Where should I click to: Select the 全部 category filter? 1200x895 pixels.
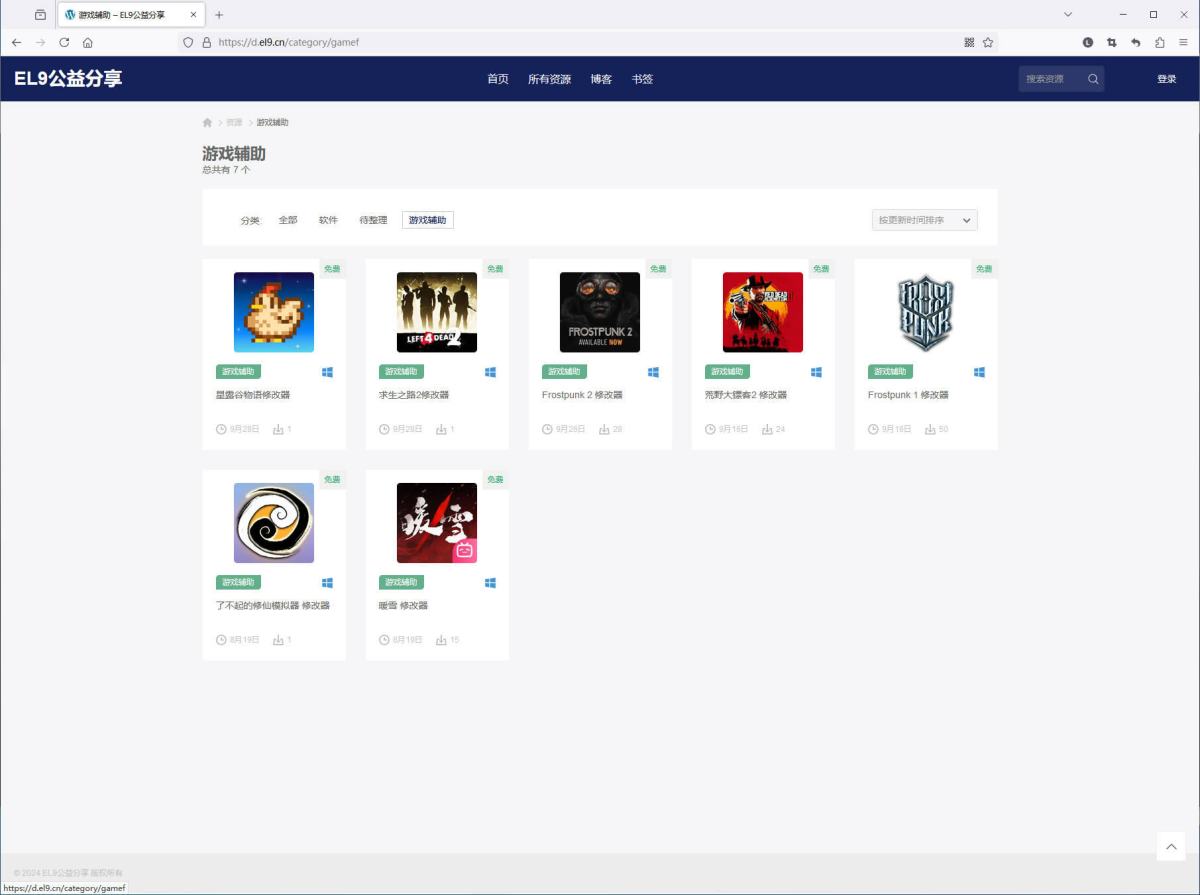288,220
